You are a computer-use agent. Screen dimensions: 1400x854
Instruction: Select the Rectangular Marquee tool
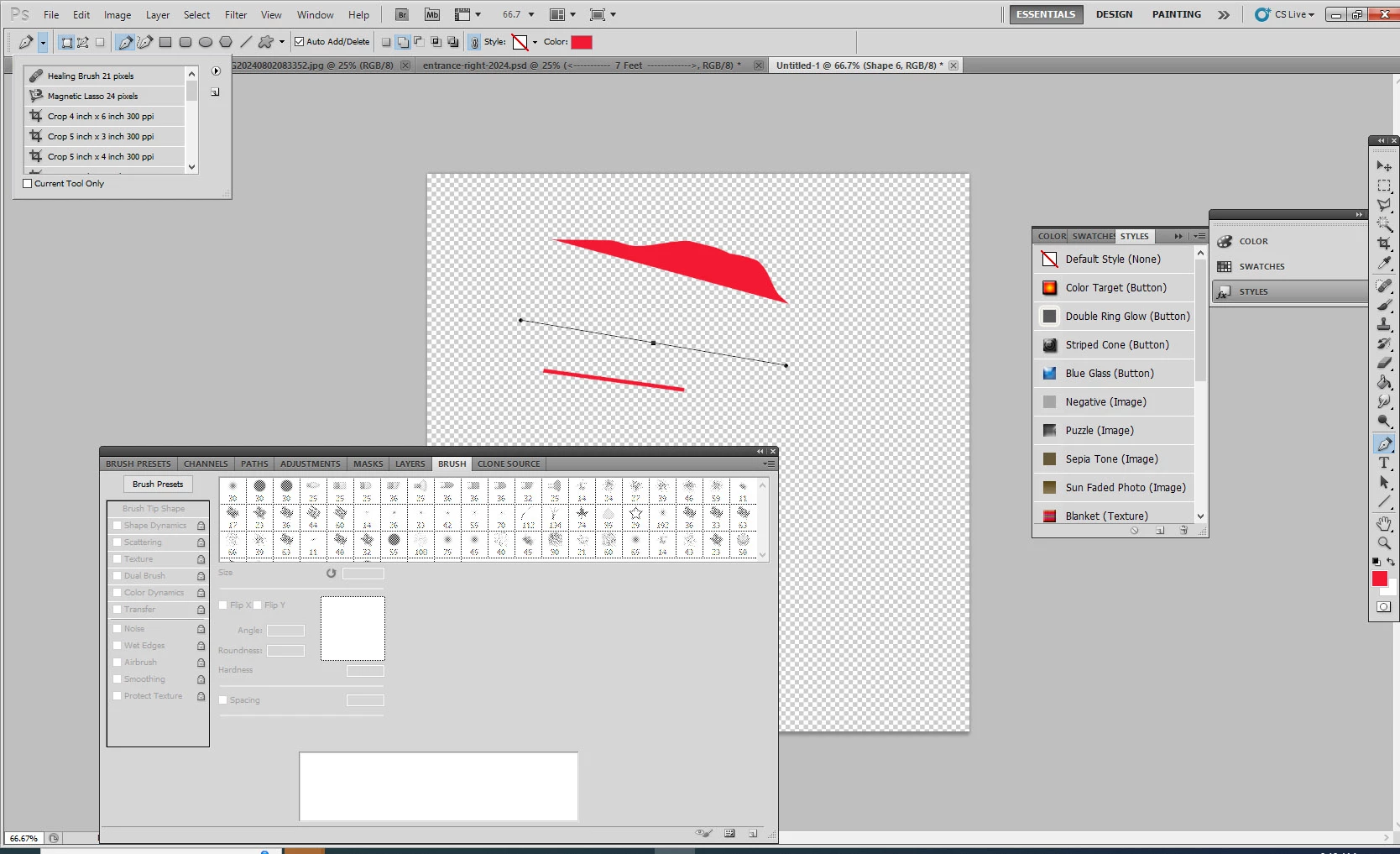point(1384,186)
